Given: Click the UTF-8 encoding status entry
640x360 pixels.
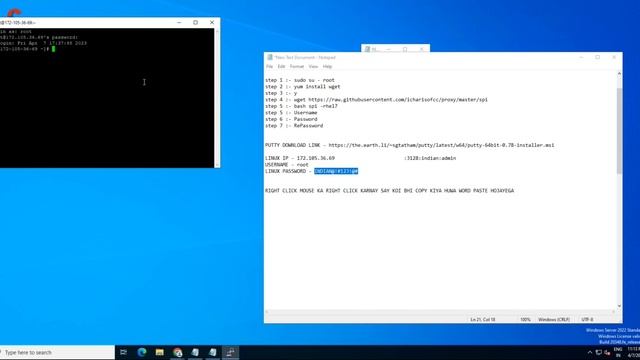Looking at the screenshot, I should 587,320.
